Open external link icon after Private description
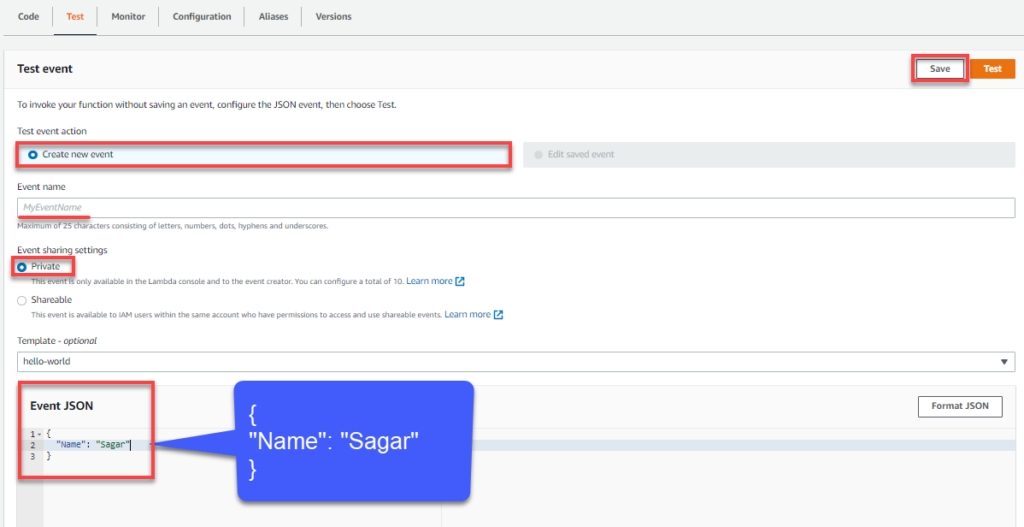Screen dimensions: 1024x527 (x=460, y=282)
